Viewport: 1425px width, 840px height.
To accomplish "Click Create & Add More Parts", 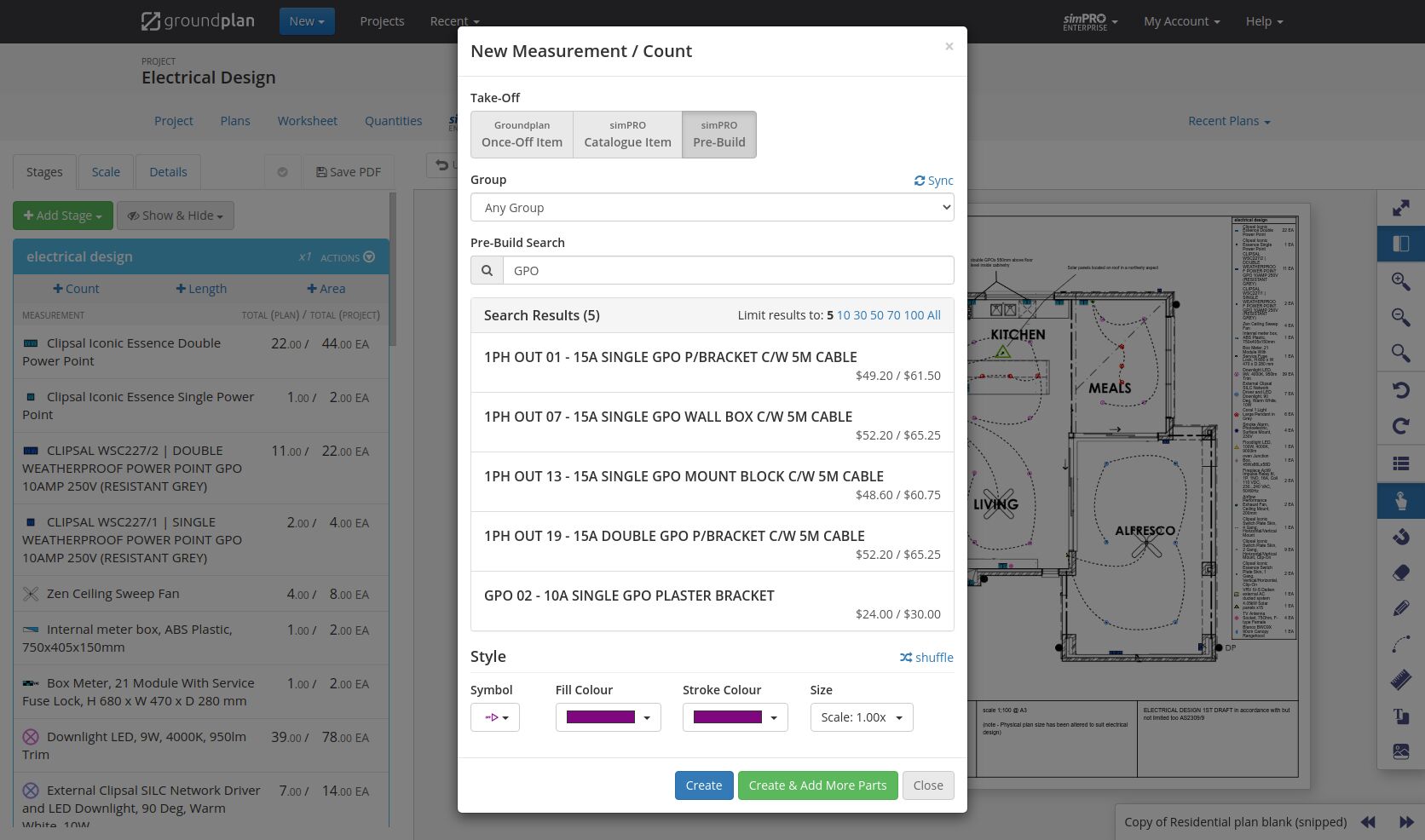I will coord(817,785).
